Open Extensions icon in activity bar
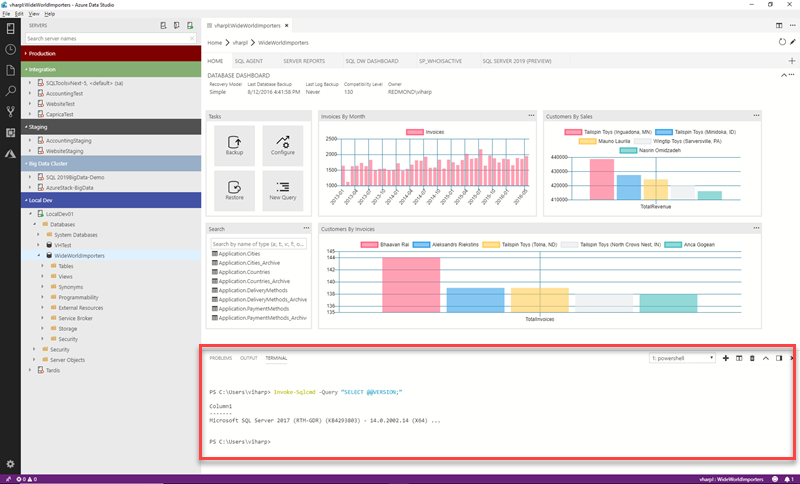 pos(10,133)
